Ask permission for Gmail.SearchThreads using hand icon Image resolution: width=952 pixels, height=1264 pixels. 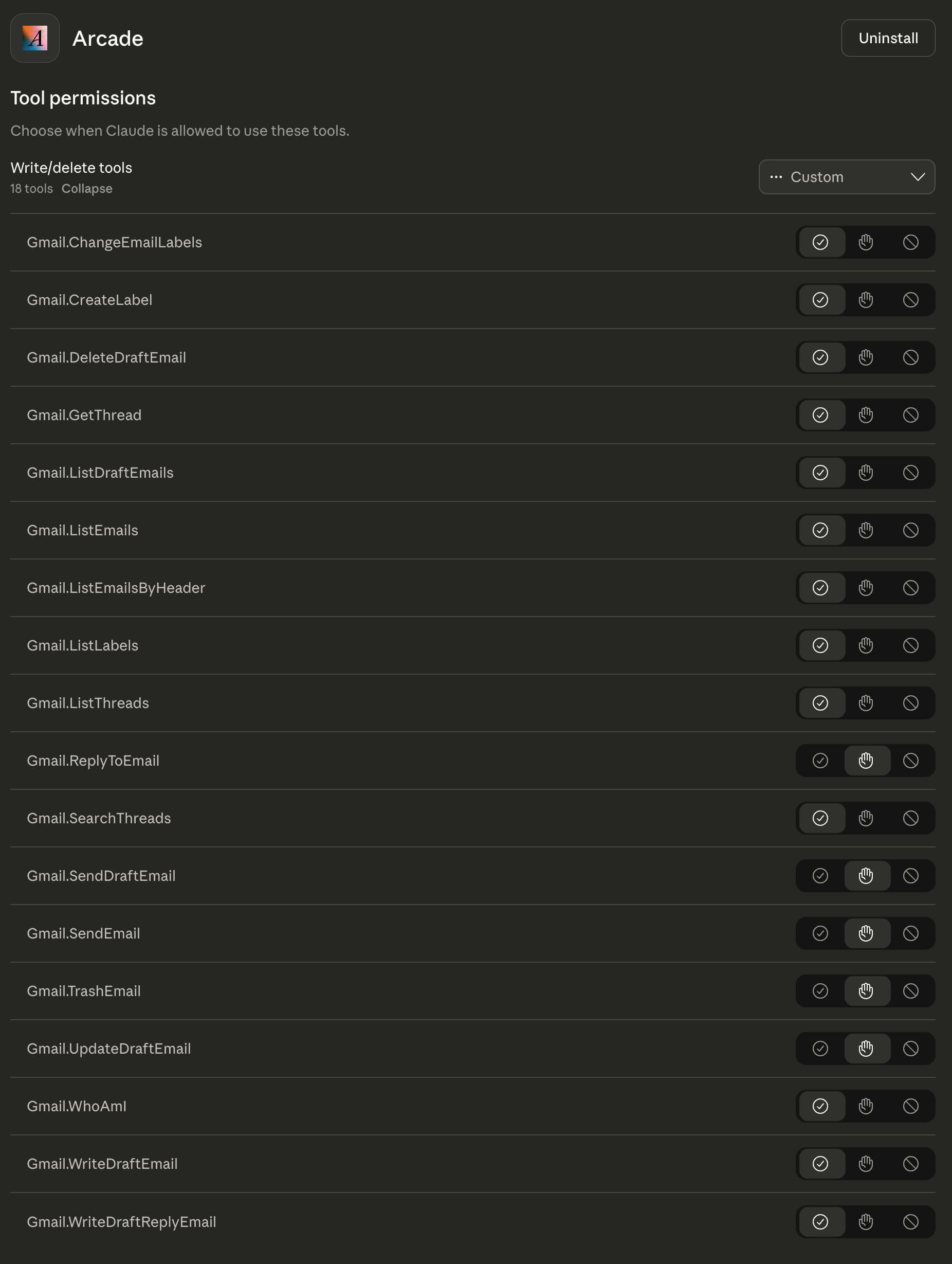tap(866, 818)
